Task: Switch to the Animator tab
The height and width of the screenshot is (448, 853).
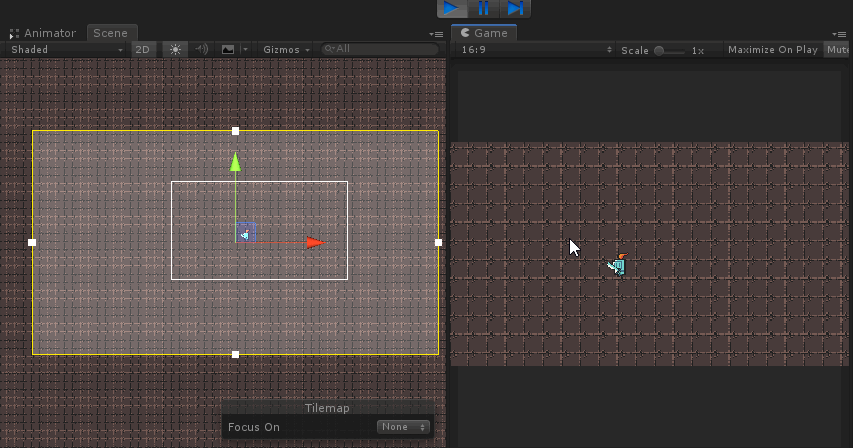Action: coord(48,33)
